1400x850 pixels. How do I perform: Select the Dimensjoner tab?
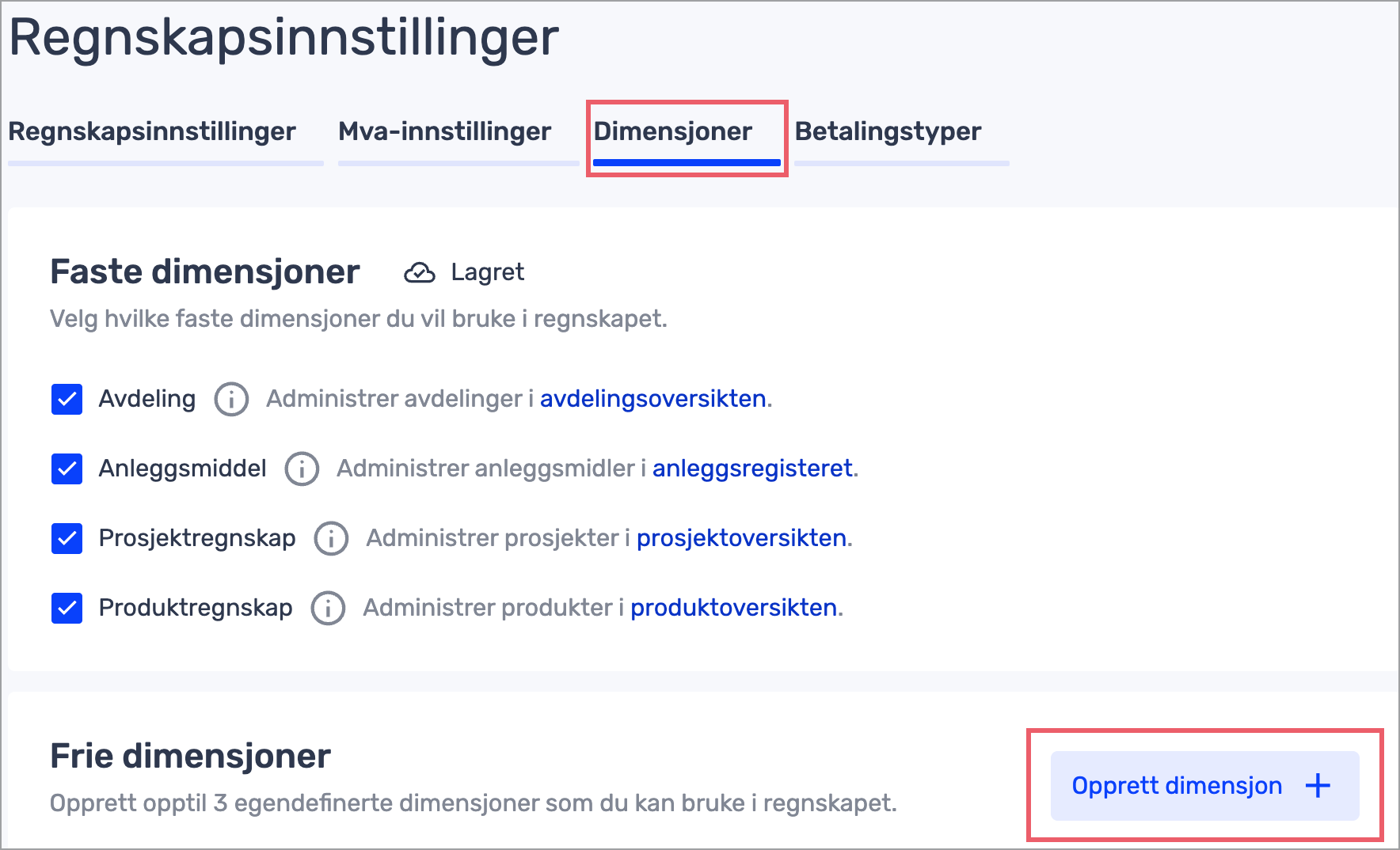(673, 131)
